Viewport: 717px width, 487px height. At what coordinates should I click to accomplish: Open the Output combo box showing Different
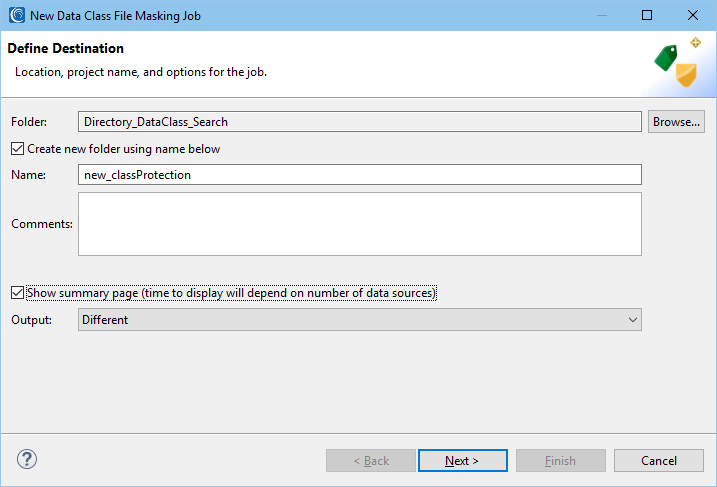[x=360, y=320]
